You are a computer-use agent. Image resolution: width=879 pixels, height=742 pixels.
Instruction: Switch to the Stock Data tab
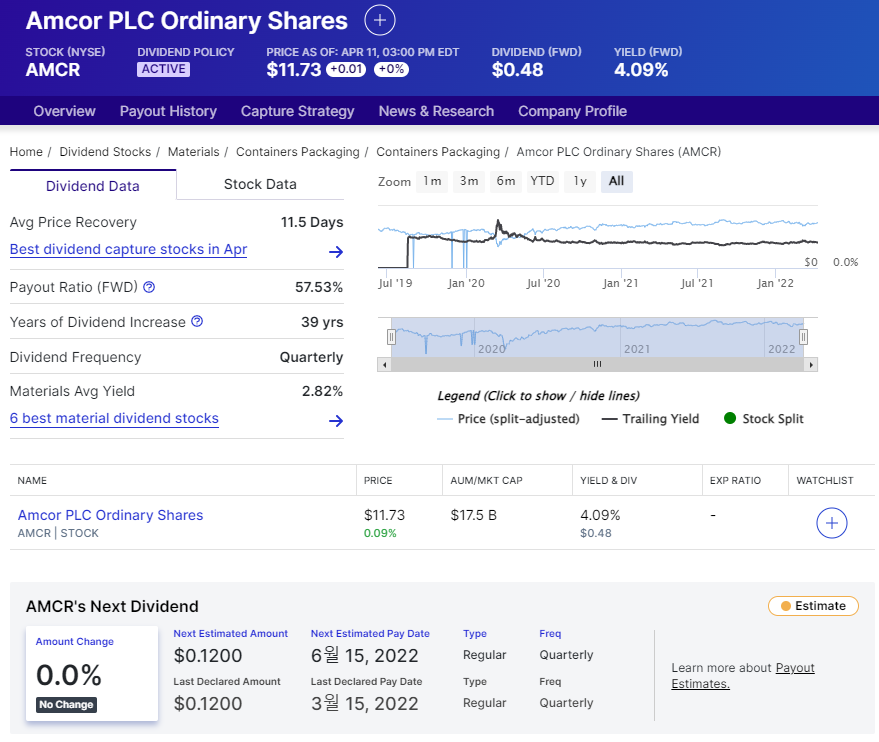point(260,184)
